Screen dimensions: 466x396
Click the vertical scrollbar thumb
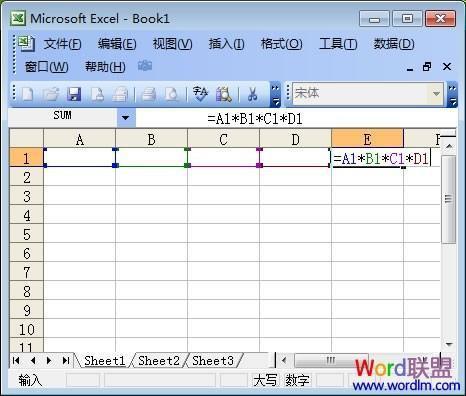[x=449, y=199]
